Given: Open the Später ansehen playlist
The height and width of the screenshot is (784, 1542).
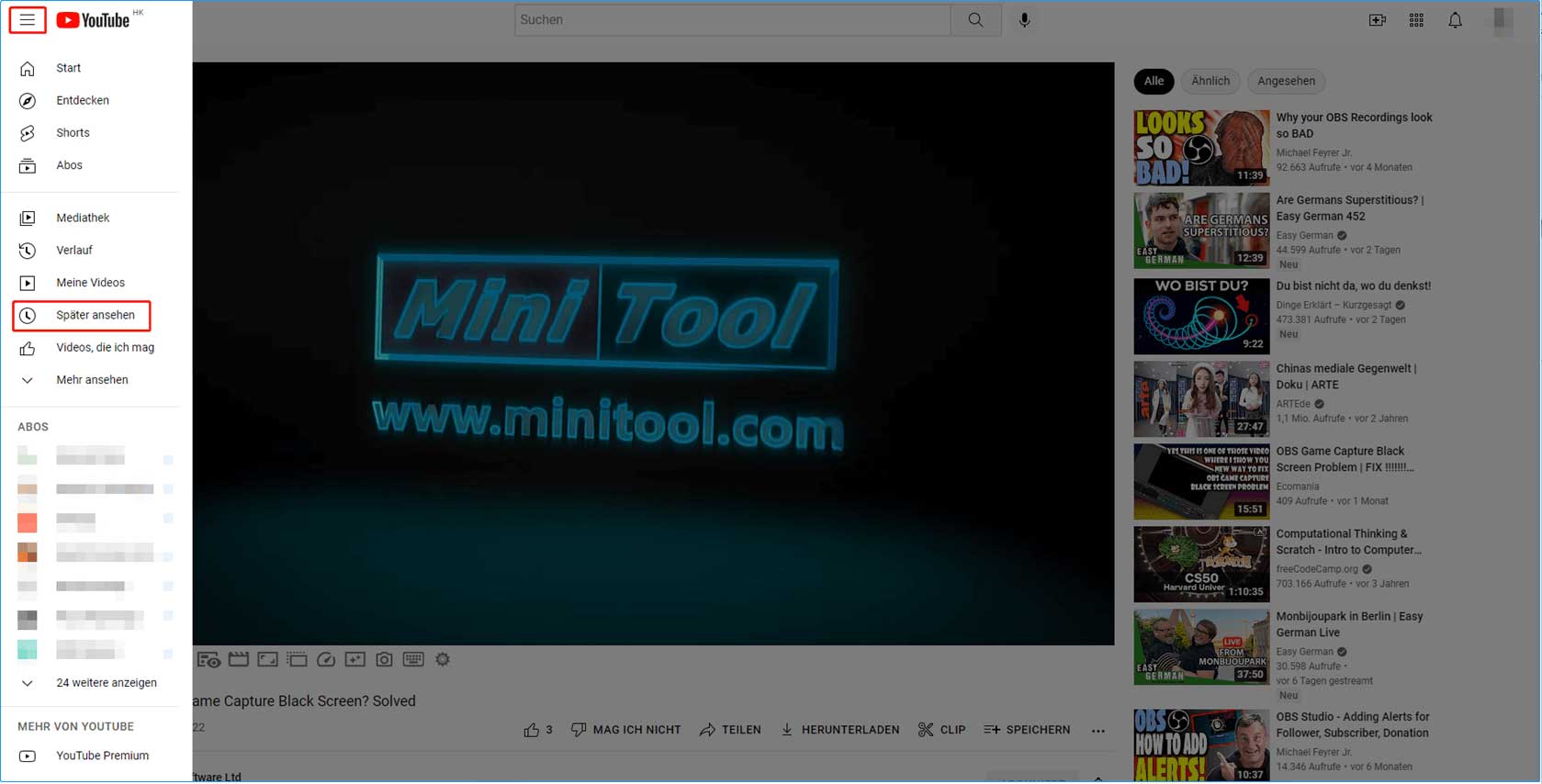Looking at the screenshot, I should pyautogui.click(x=82, y=316).
